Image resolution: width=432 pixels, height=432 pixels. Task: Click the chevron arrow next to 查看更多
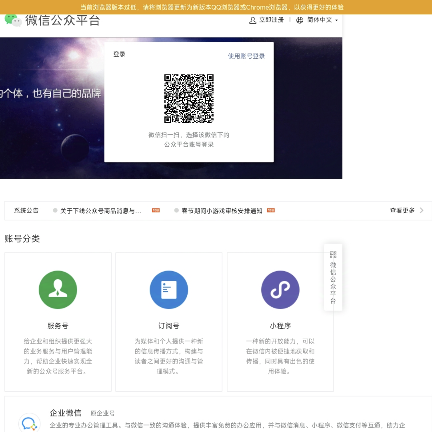[x=421, y=210]
